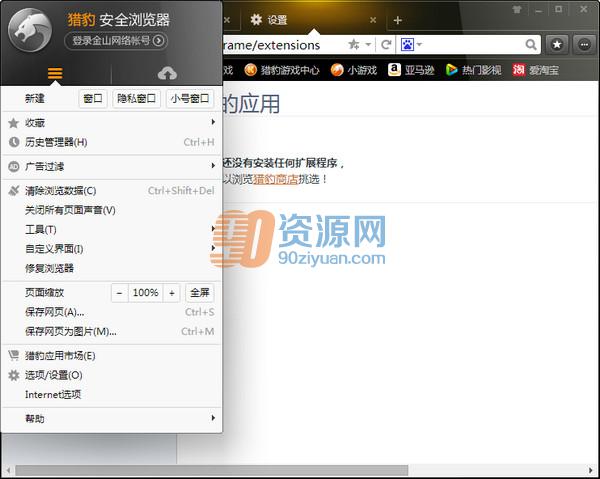
Task: Click the bookmark star in address bar
Action: tap(354, 45)
